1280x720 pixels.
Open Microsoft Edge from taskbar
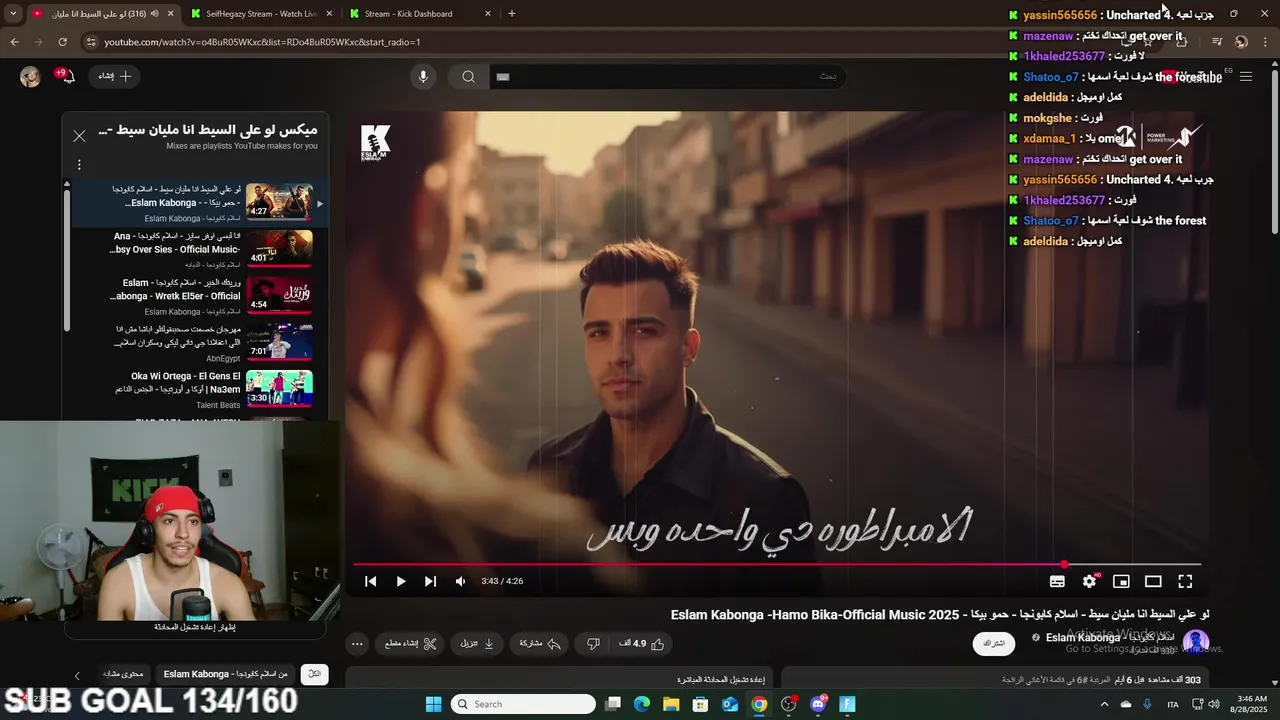click(642, 704)
